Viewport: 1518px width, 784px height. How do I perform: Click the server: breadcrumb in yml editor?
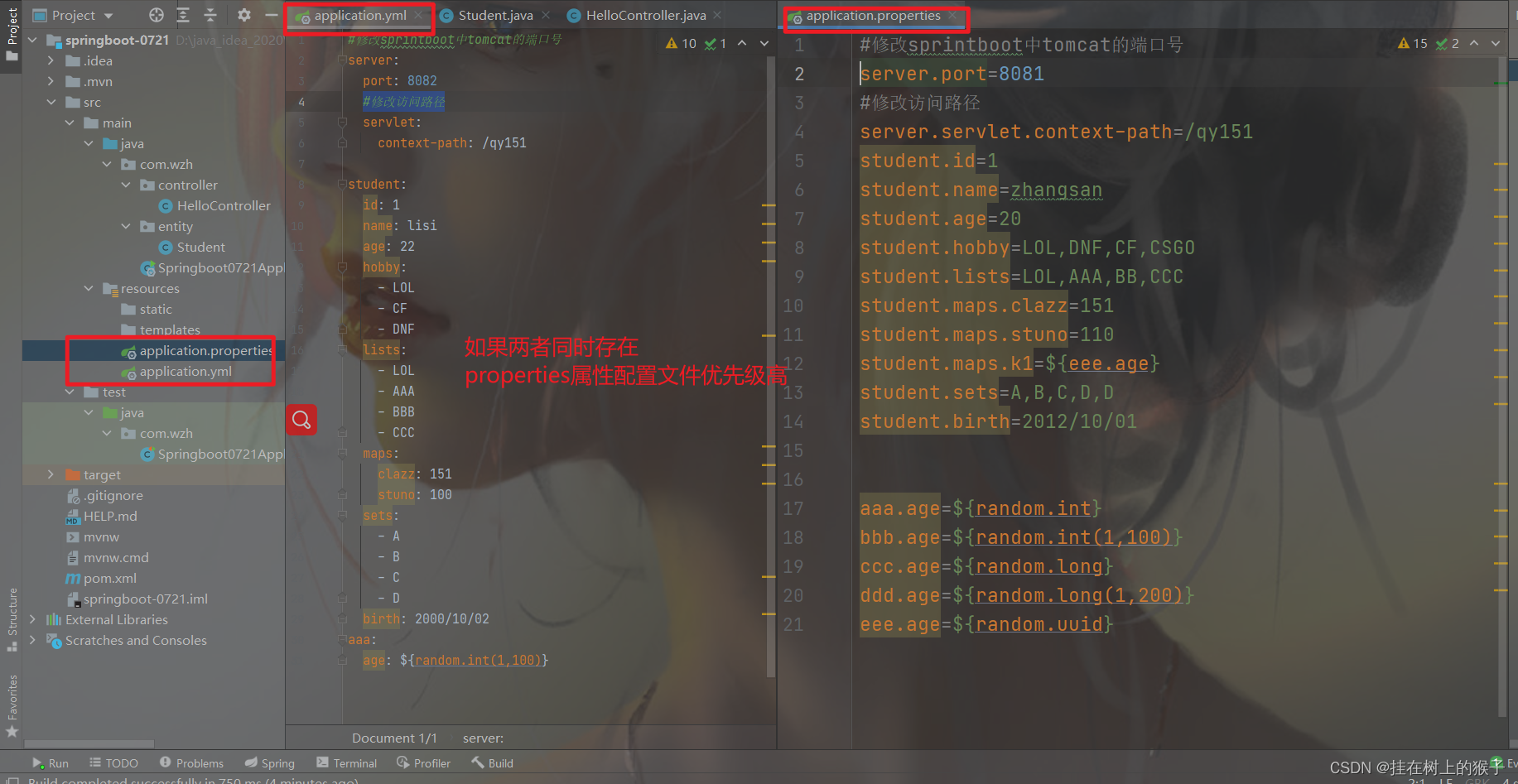click(x=483, y=738)
